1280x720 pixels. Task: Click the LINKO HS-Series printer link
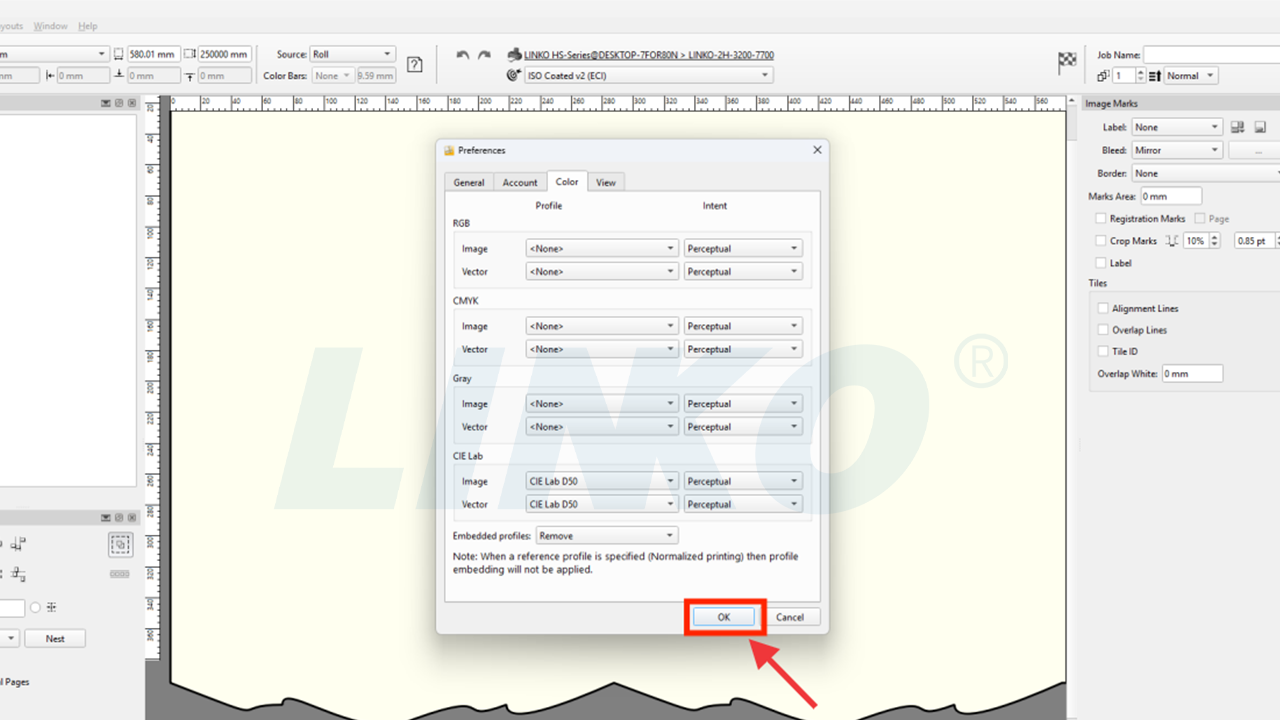(x=649, y=55)
